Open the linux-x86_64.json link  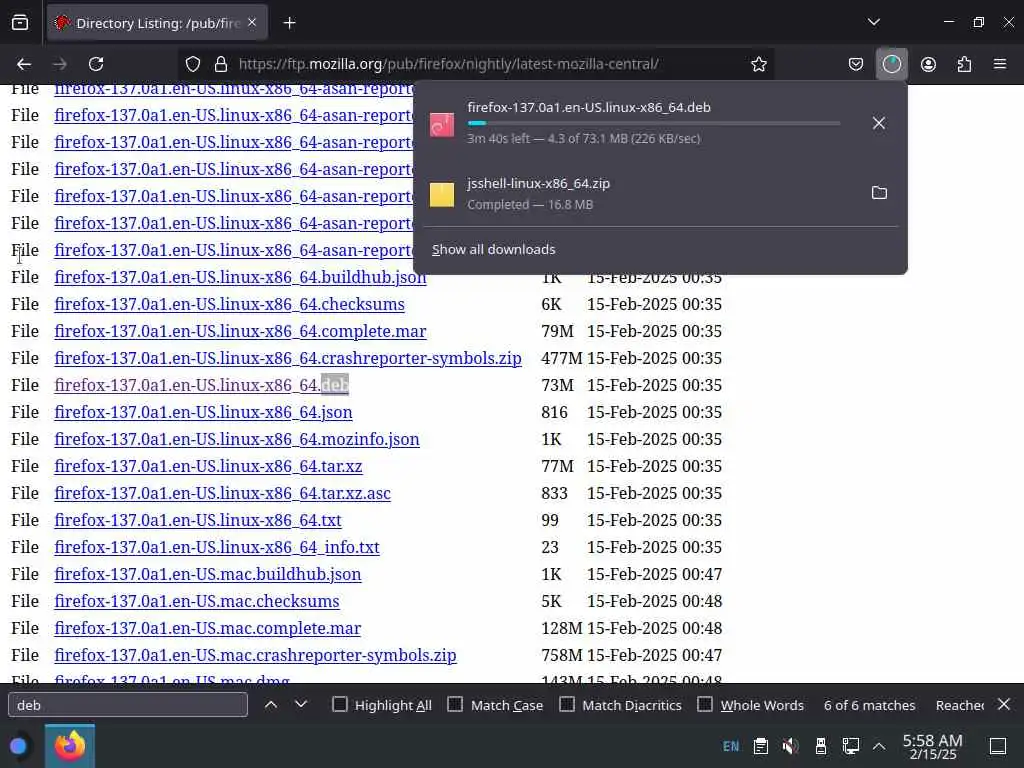pos(203,413)
